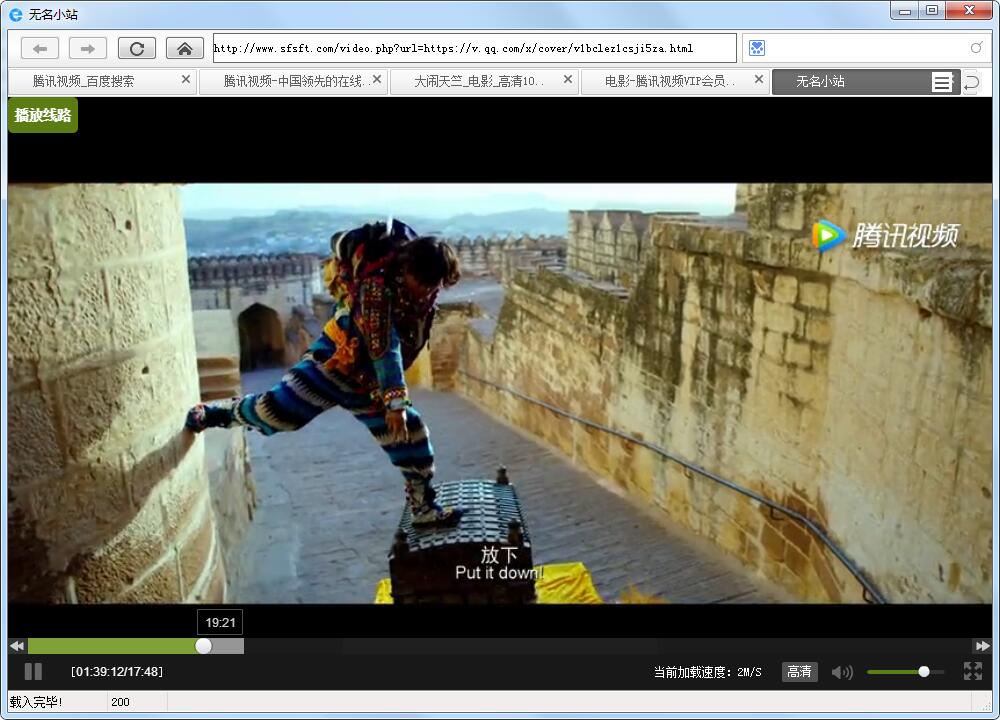1000x720 pixels.
Task: Click the 200 status code in status bar
Action: (120, 702)
